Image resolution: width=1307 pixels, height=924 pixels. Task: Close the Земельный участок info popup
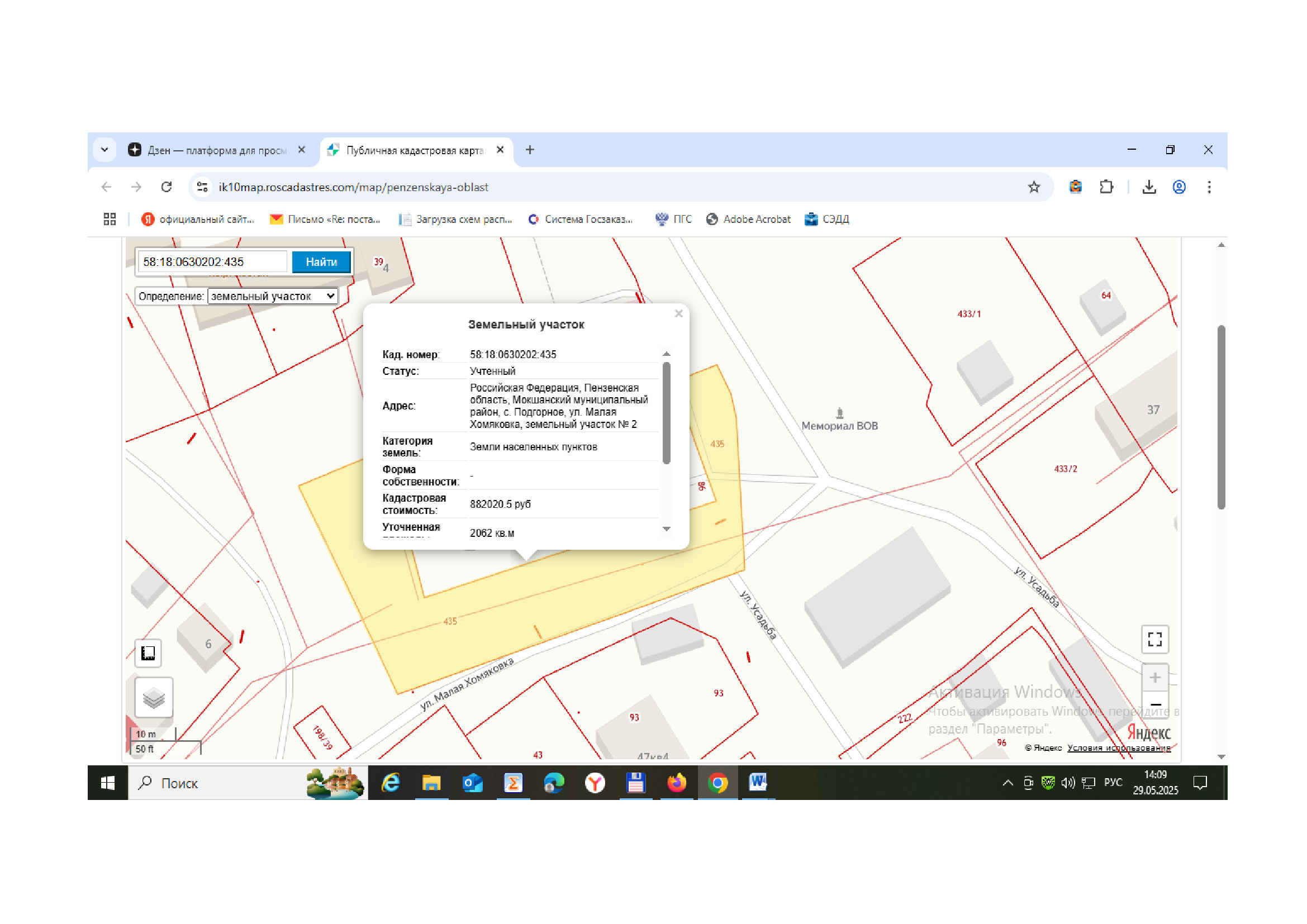678,313
